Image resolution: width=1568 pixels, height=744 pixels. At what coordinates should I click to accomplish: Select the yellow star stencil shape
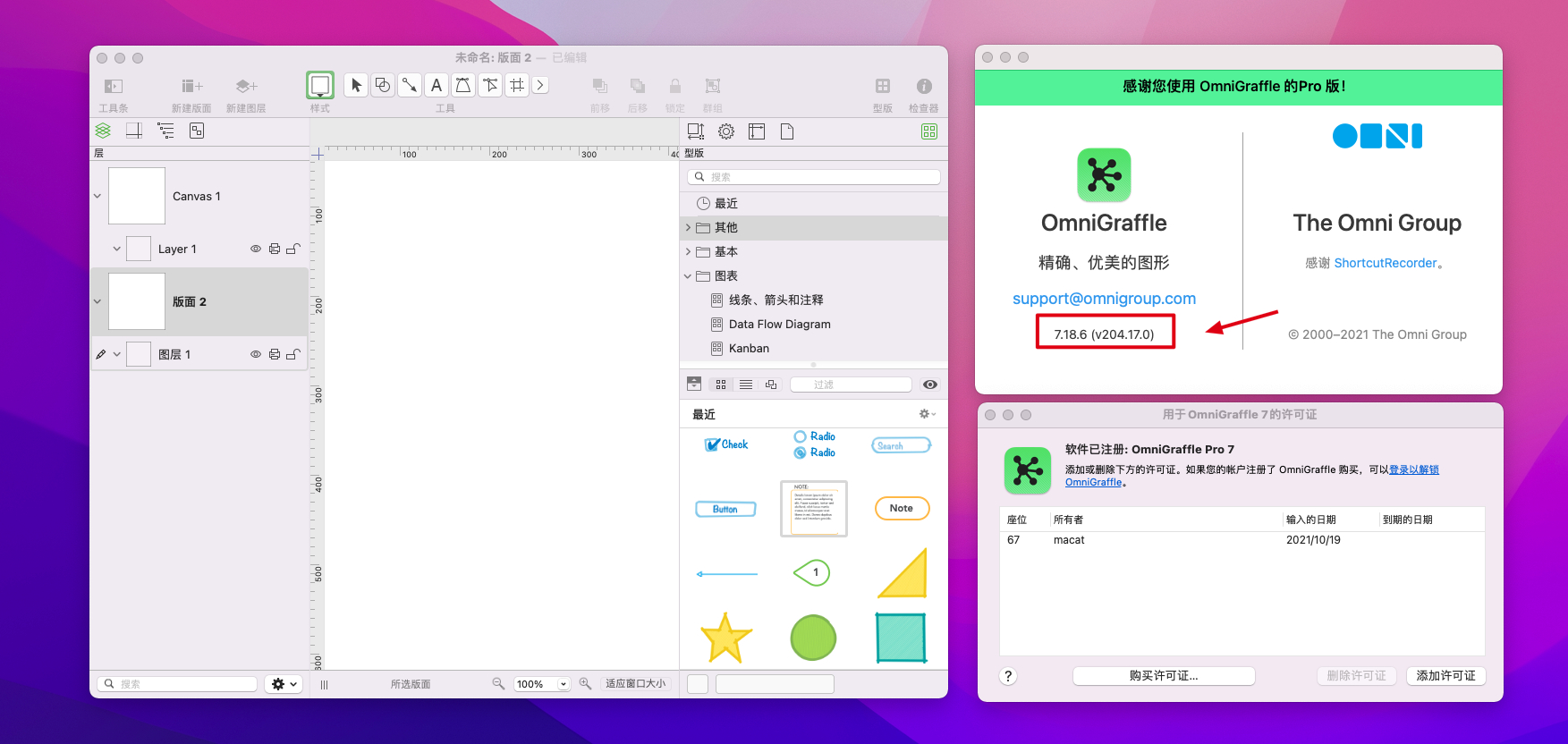[725, 638]
